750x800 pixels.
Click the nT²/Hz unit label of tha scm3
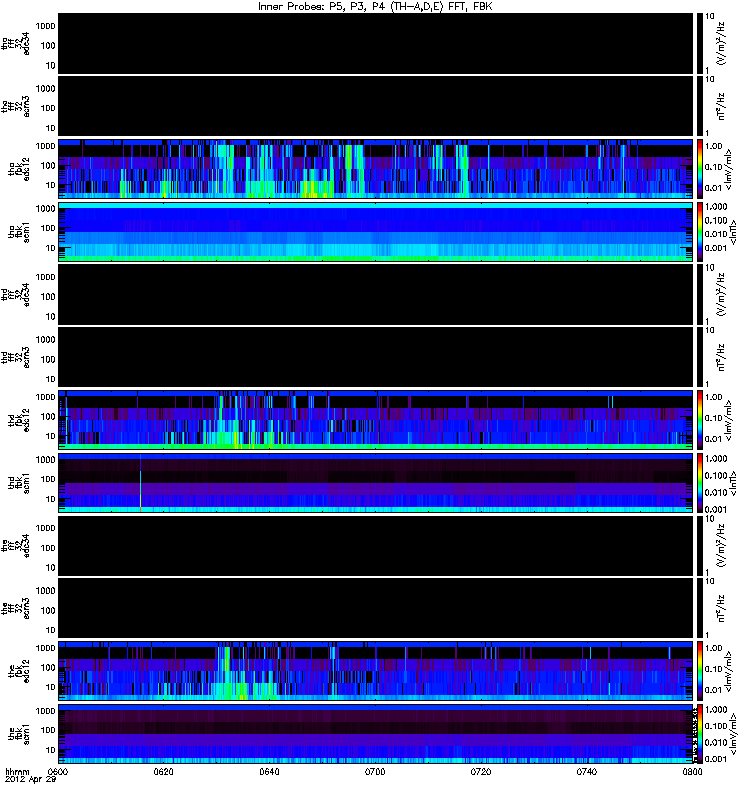721,106
